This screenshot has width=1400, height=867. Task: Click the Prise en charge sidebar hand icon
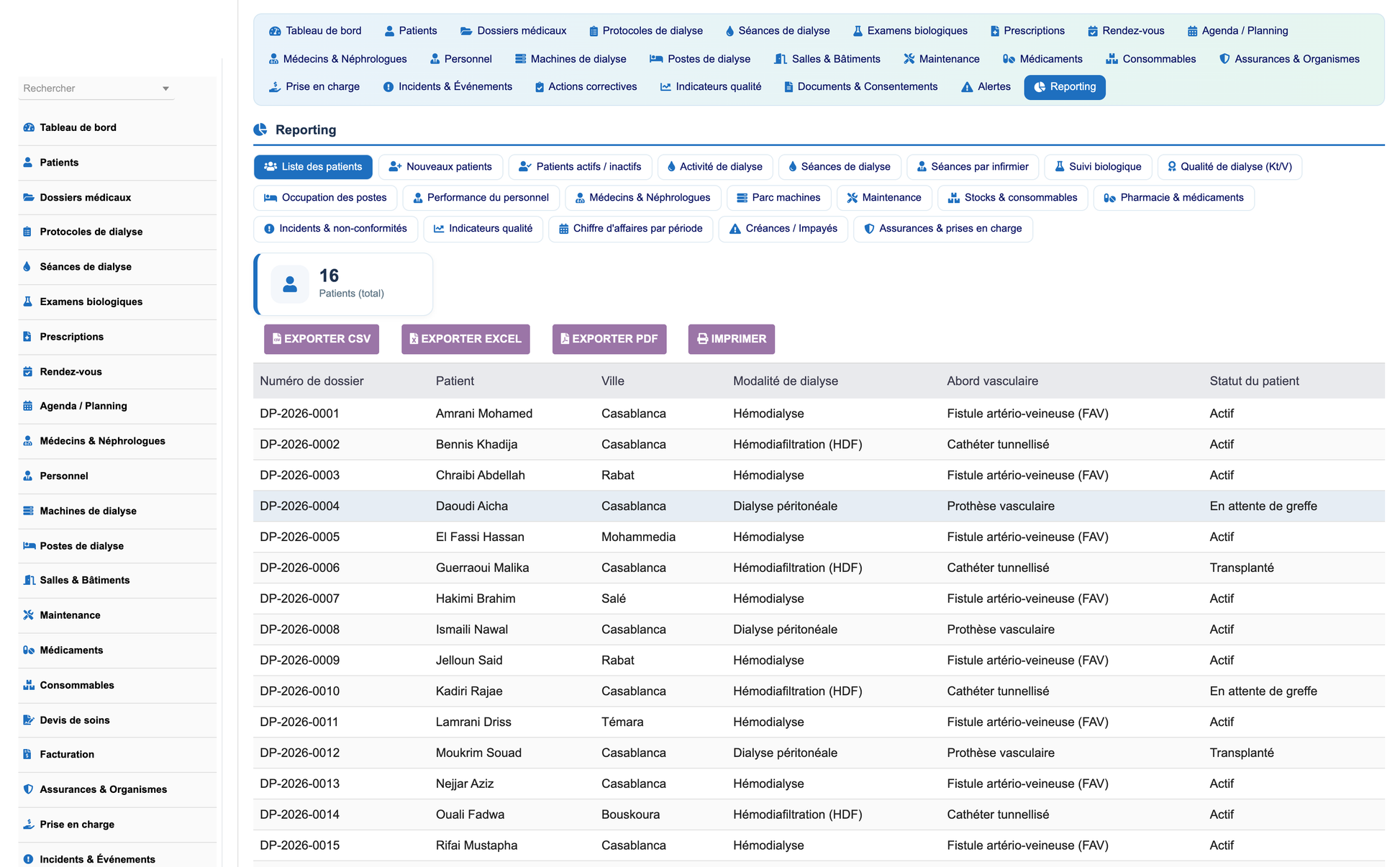(29, 824)
